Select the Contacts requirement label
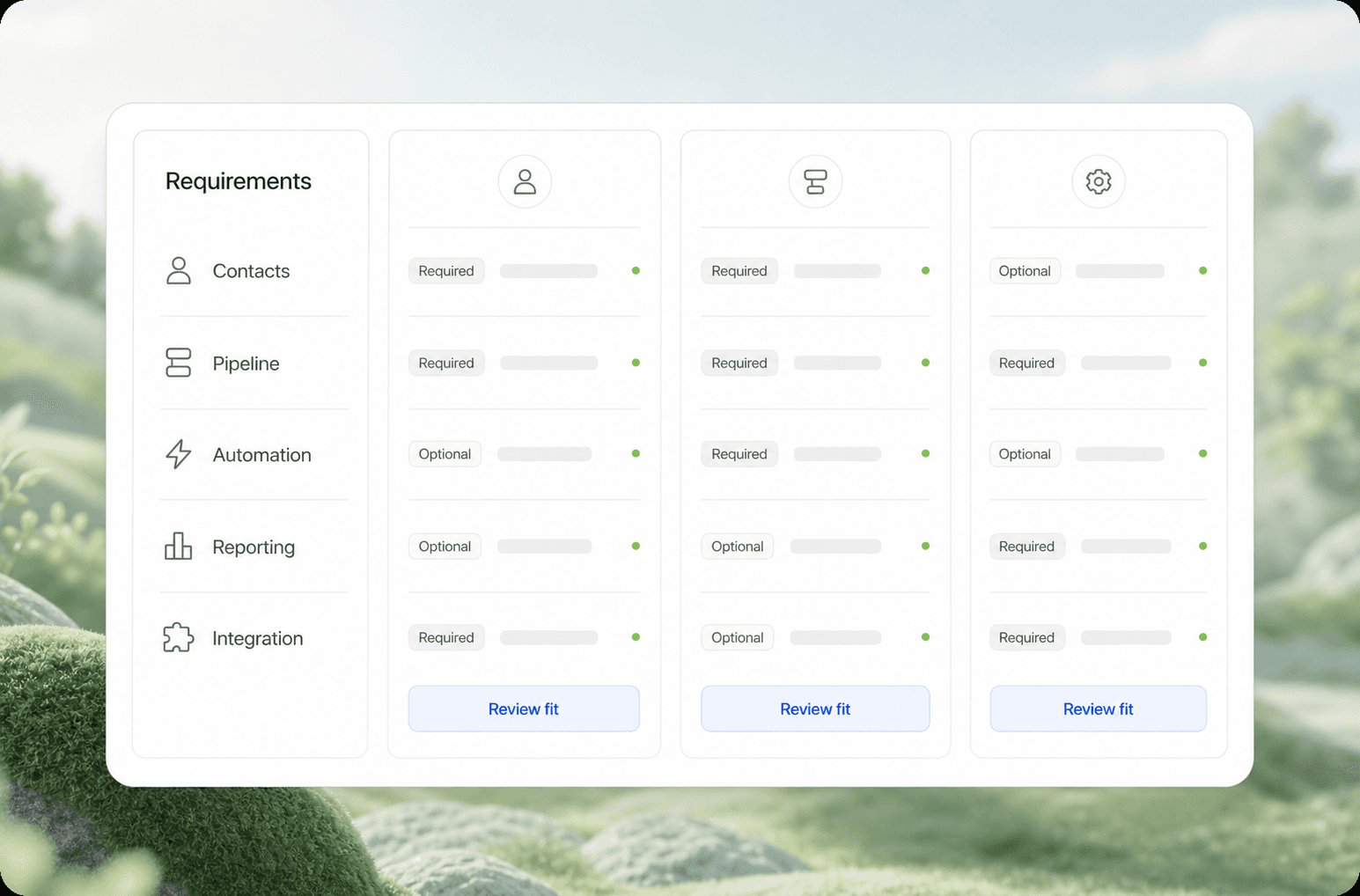 click(251, 271)
